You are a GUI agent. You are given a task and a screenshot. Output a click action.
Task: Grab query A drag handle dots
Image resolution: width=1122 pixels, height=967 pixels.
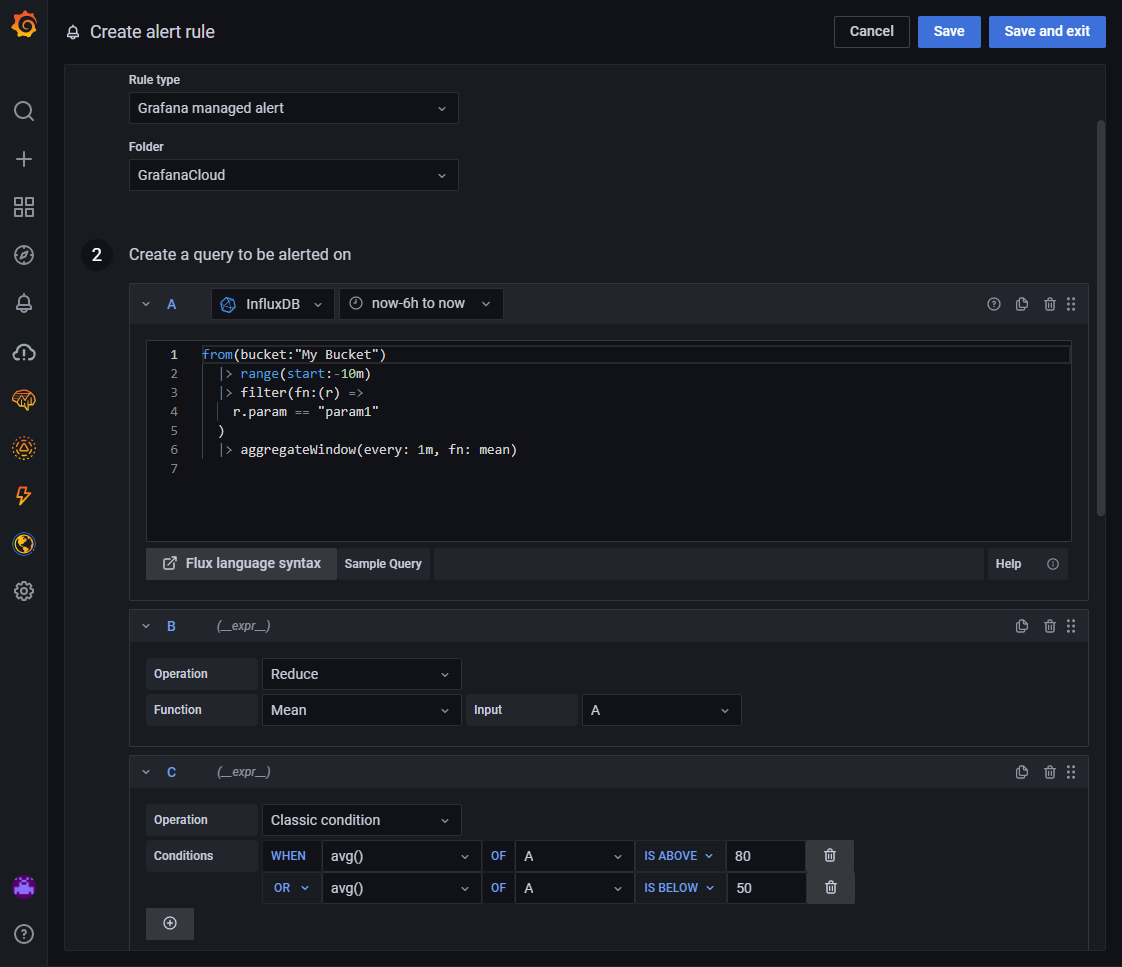(x=1071, y=304)
